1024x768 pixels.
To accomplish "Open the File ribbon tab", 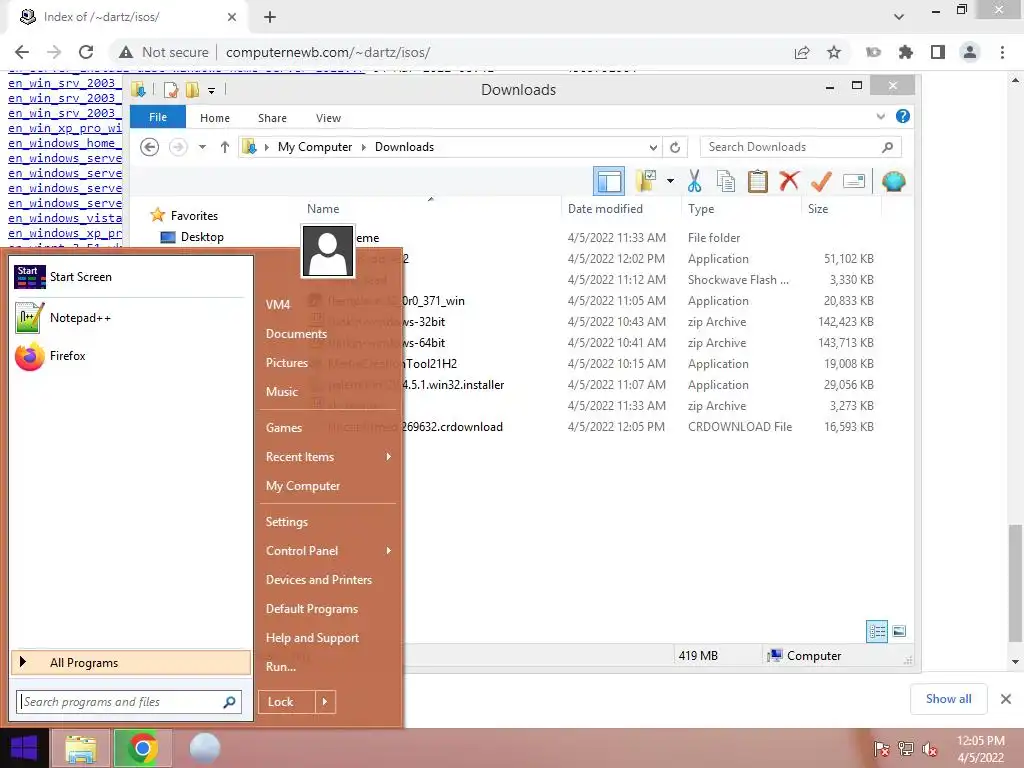I will click(158, 117).
